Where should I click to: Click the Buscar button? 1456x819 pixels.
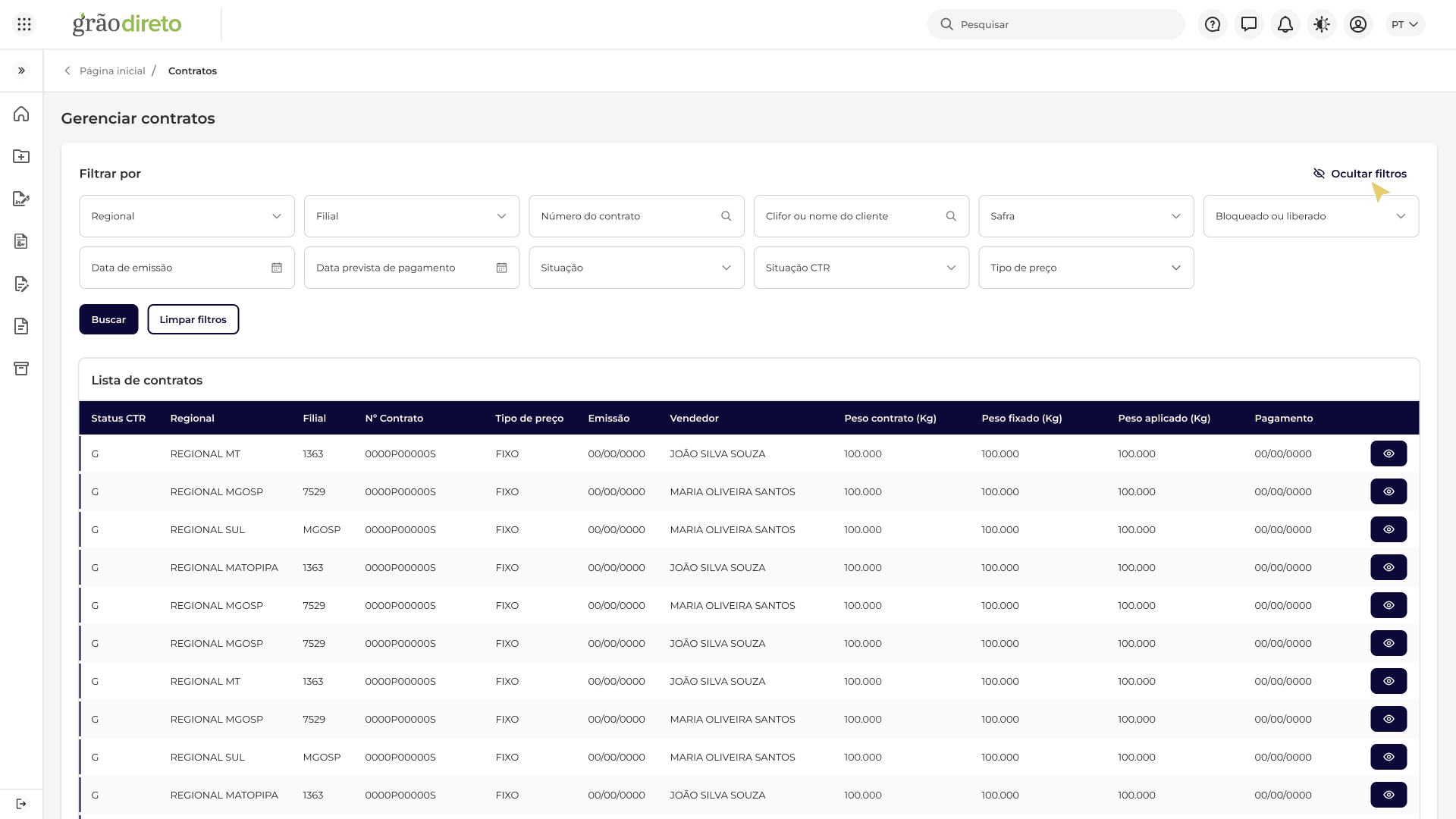[108, 319]
